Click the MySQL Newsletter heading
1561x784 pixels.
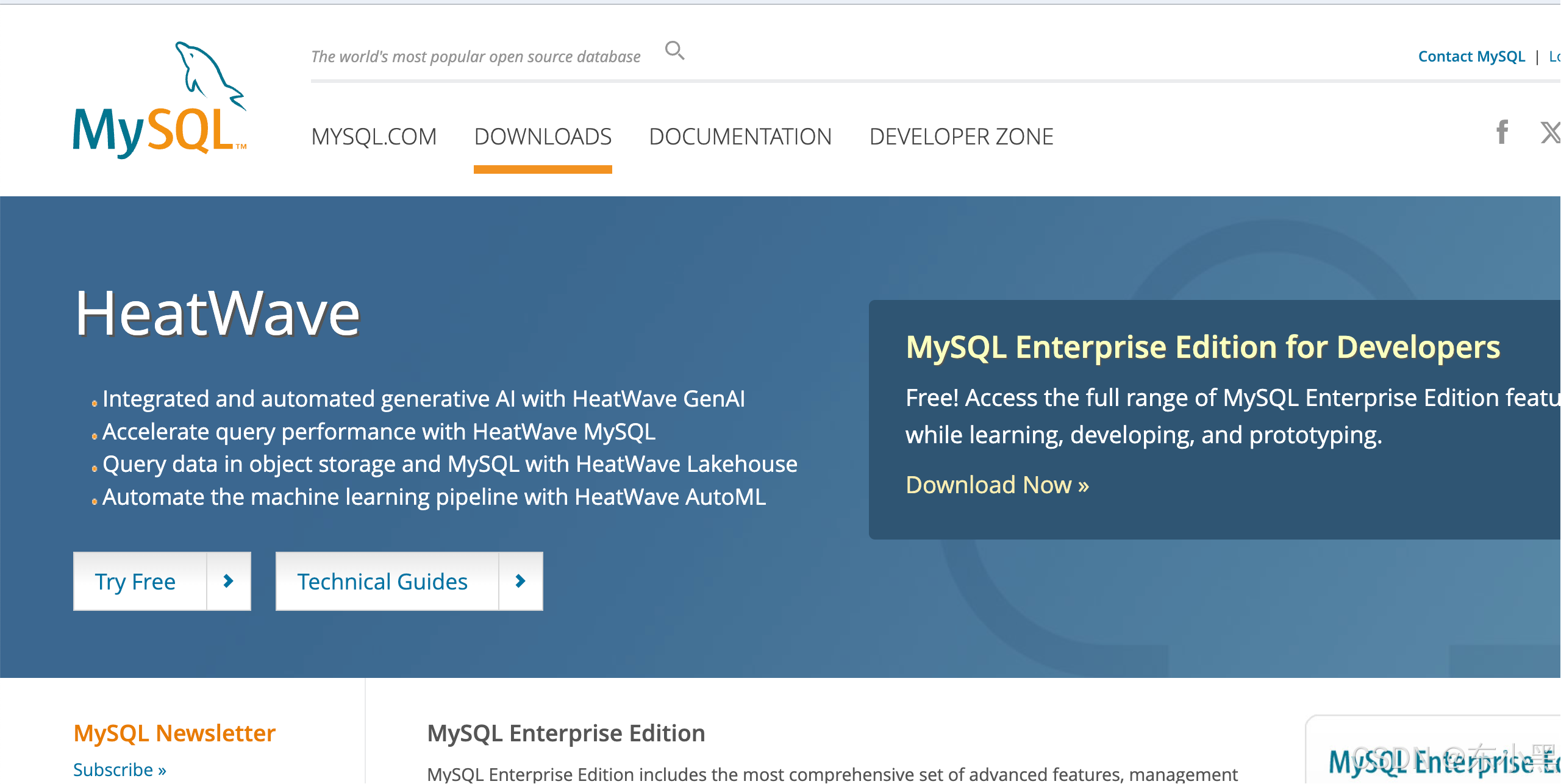coord(174,733)
